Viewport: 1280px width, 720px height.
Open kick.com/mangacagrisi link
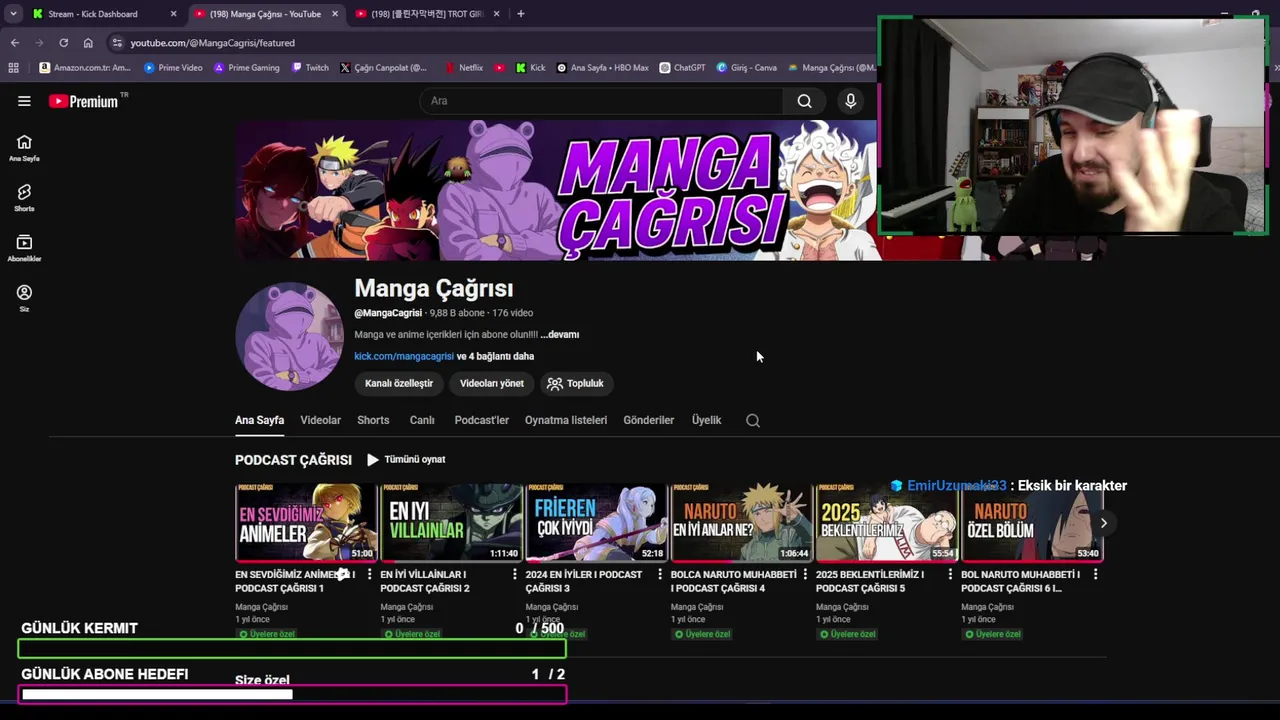(x=404, y=357)
